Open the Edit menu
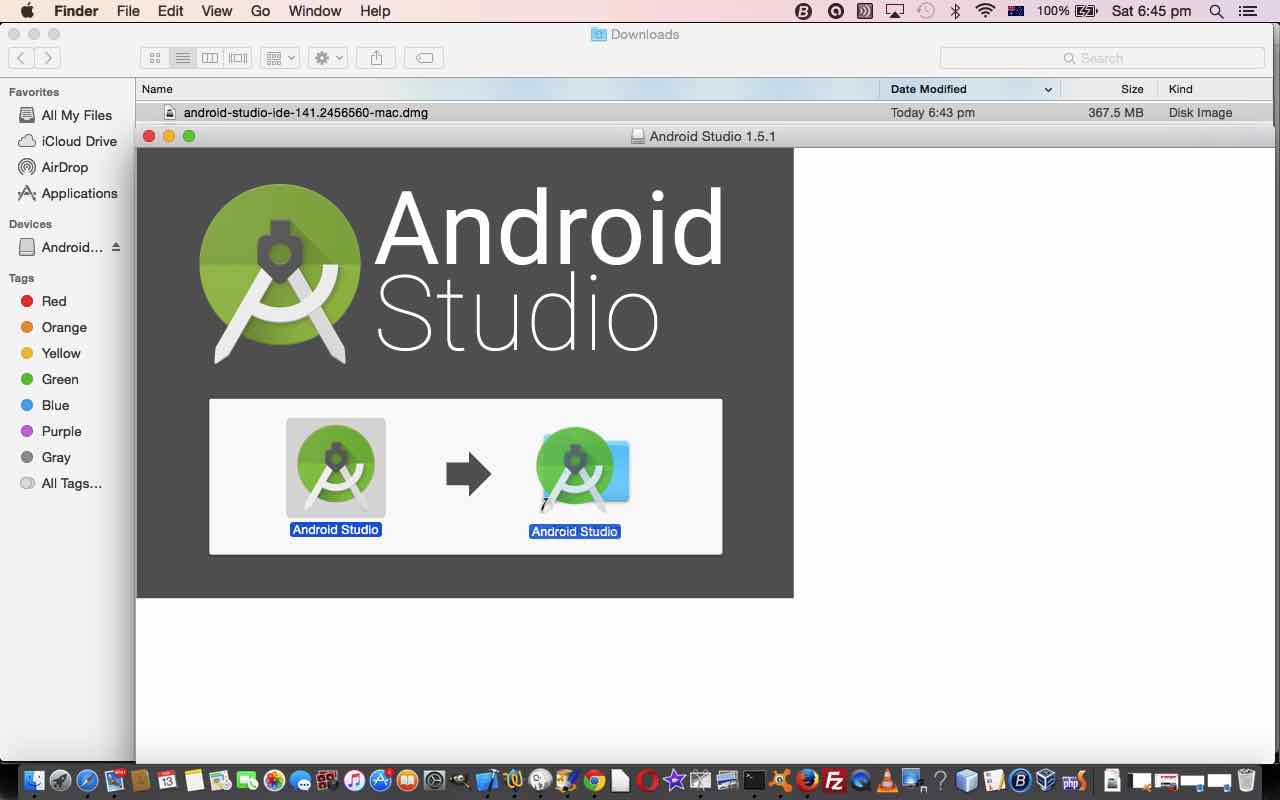The image size is (1280, 800). pyautogui.click(x=170, y=11)
